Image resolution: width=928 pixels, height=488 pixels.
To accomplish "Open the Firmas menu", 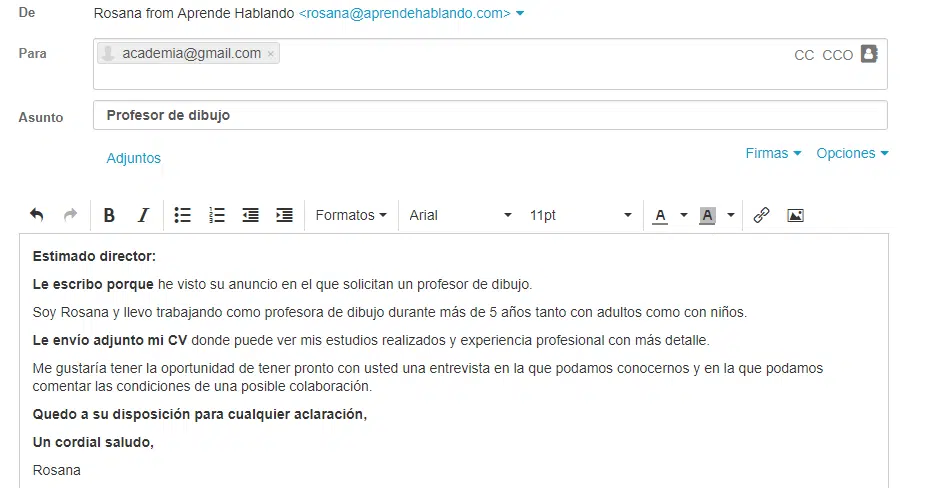I will coord(773,153).
